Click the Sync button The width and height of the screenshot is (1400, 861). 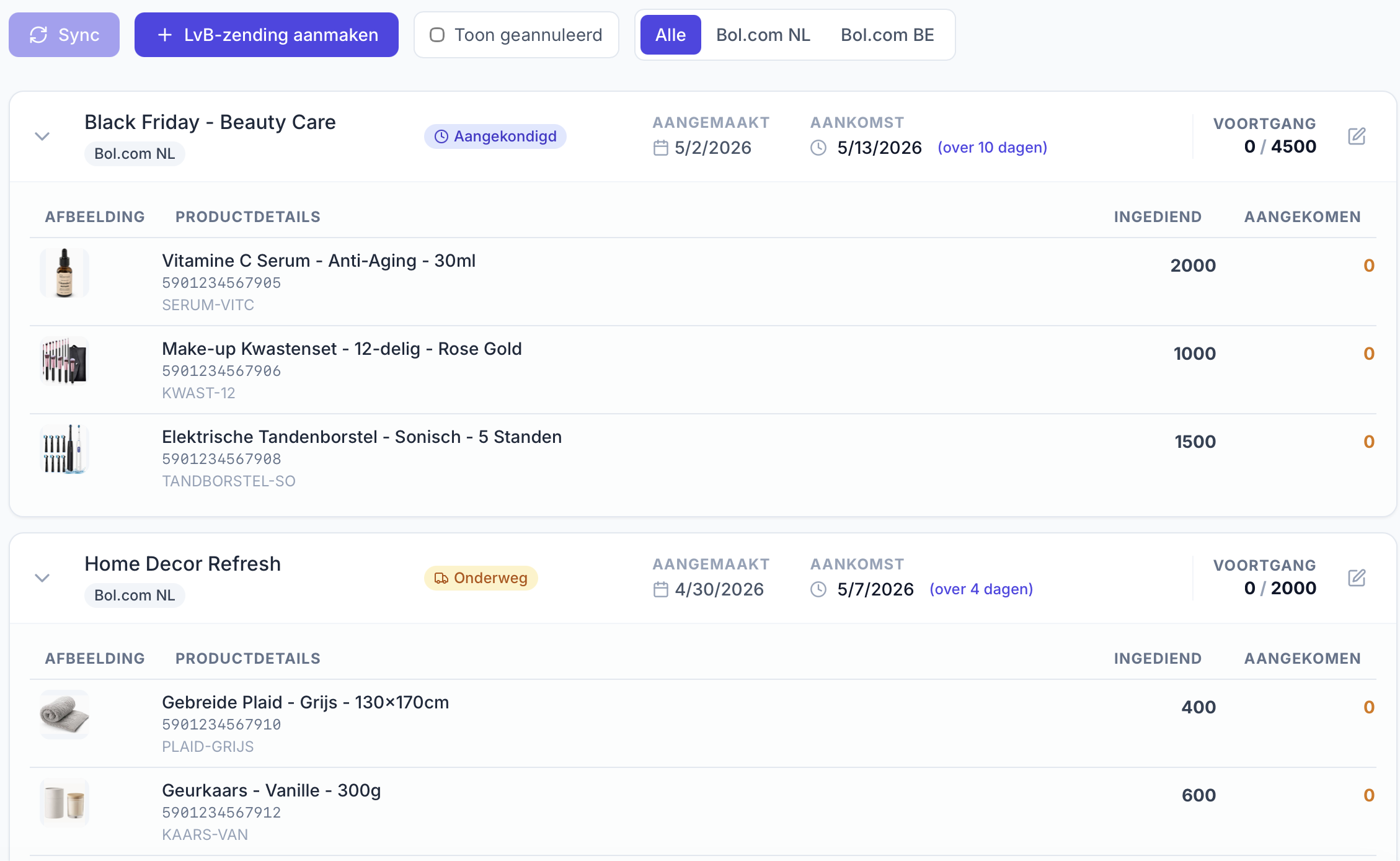tap(64, 35)
